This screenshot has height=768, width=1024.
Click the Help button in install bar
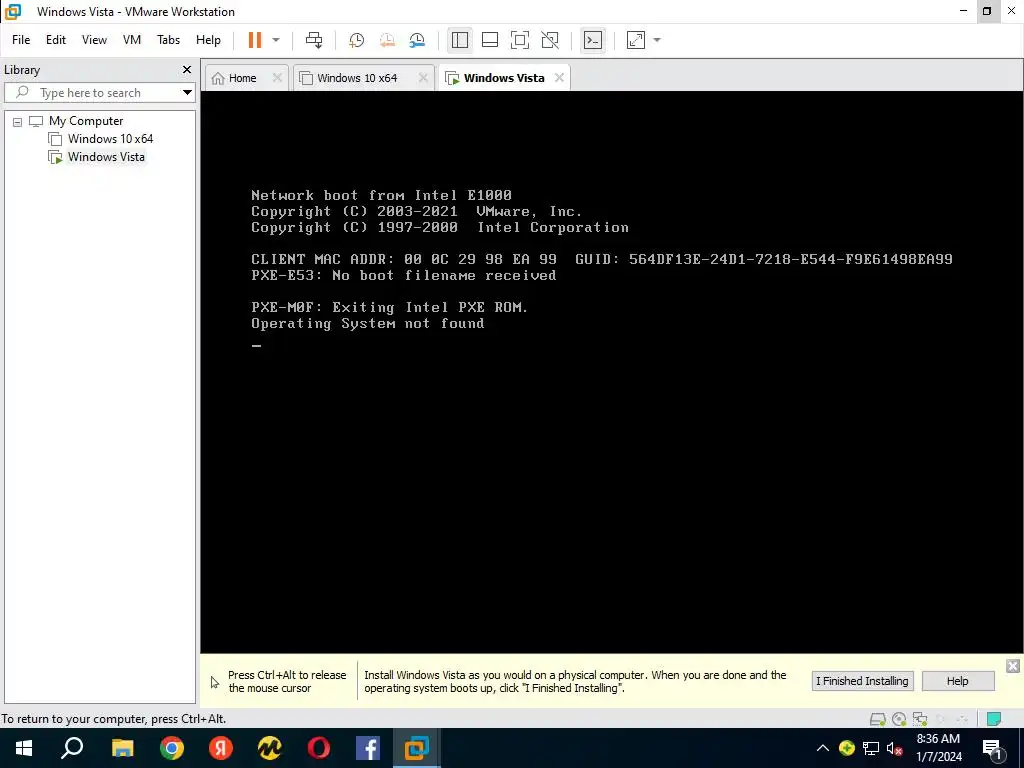(957, 681)
